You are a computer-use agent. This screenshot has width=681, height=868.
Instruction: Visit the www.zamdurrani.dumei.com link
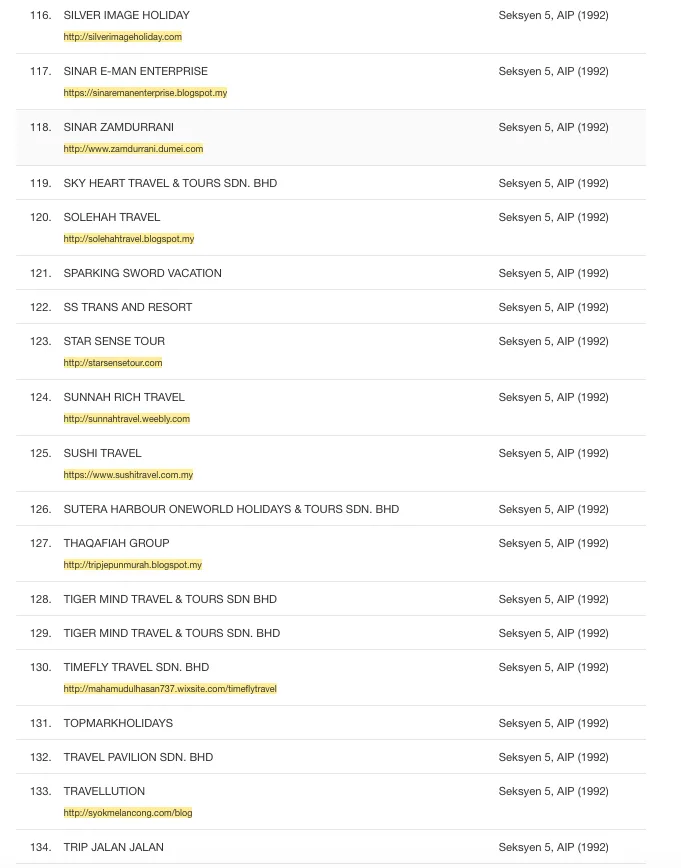click(133, 149)
